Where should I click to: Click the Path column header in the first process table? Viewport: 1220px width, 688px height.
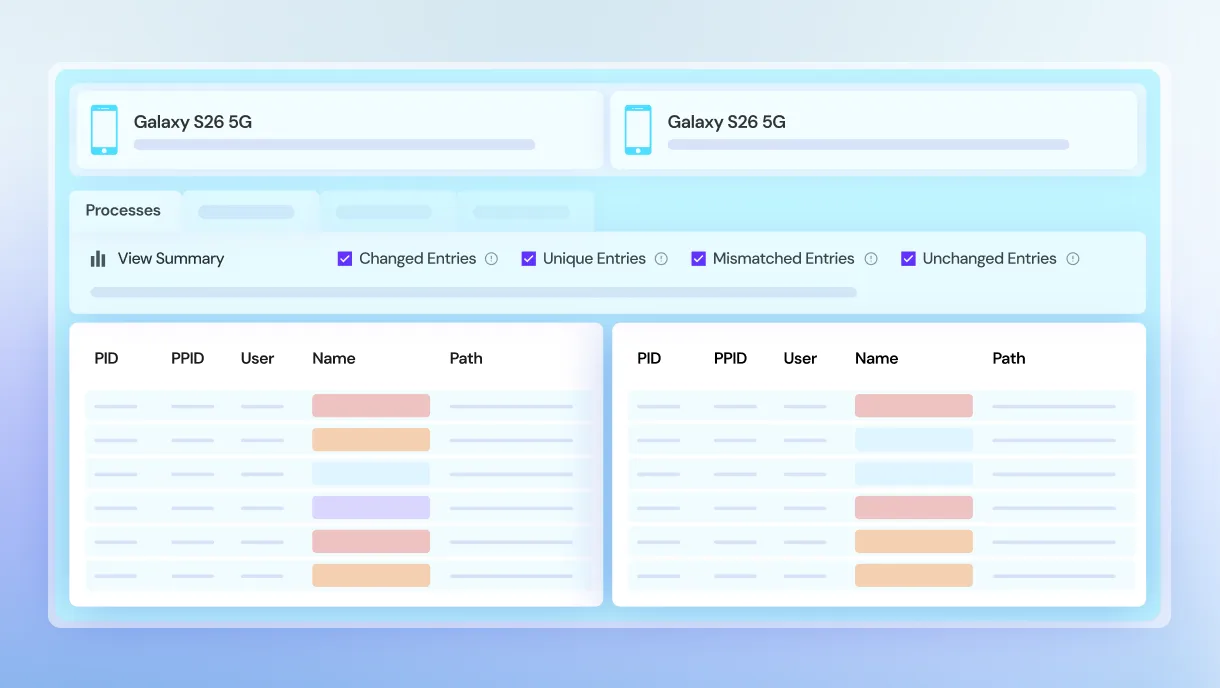(466, 358)
